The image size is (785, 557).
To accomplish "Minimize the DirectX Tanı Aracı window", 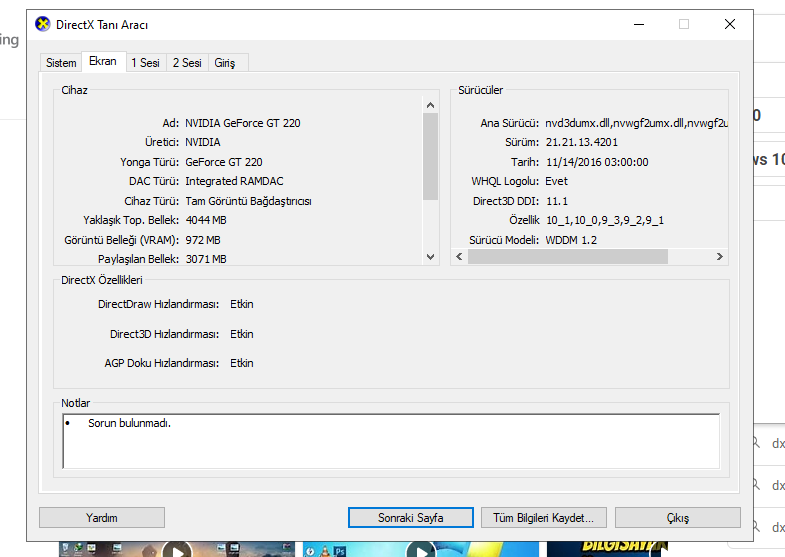I will click(x=639, y=24).
